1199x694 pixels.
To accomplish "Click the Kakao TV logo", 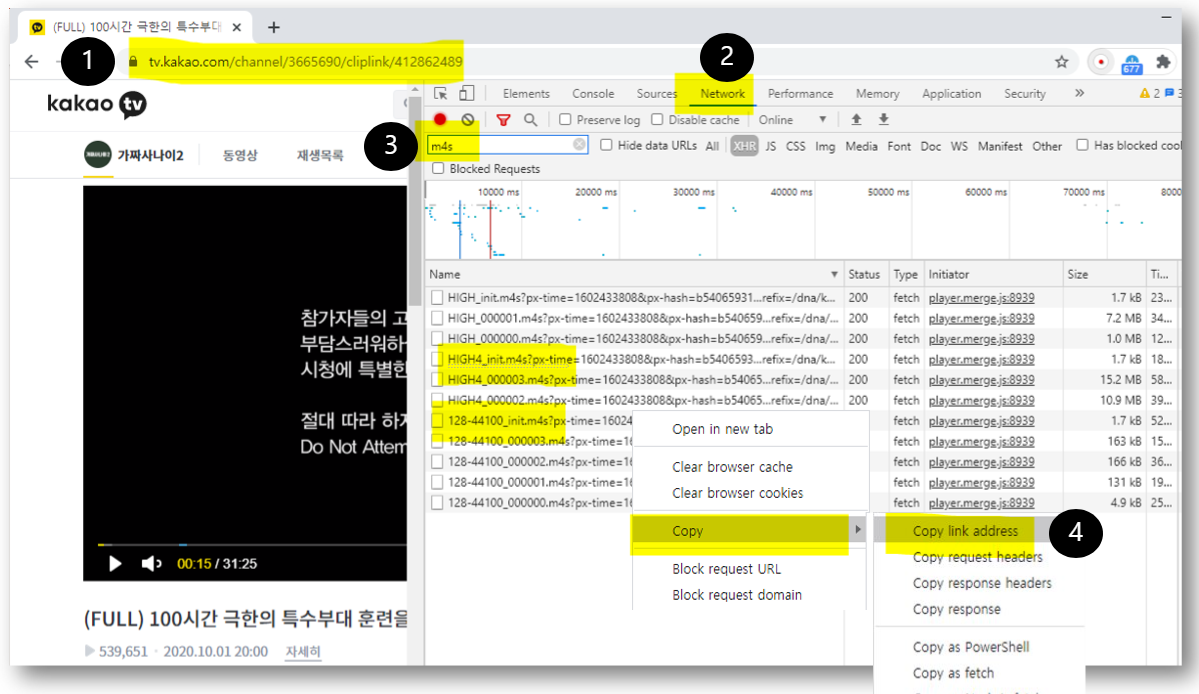I will point(96,104).
